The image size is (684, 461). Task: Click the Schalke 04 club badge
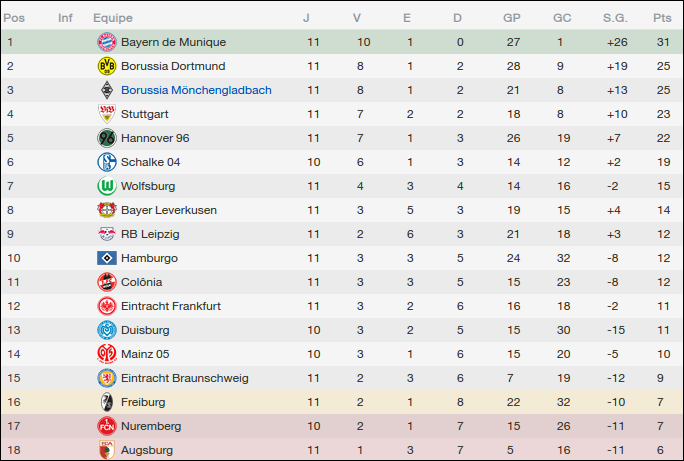(x=106, y=162)
